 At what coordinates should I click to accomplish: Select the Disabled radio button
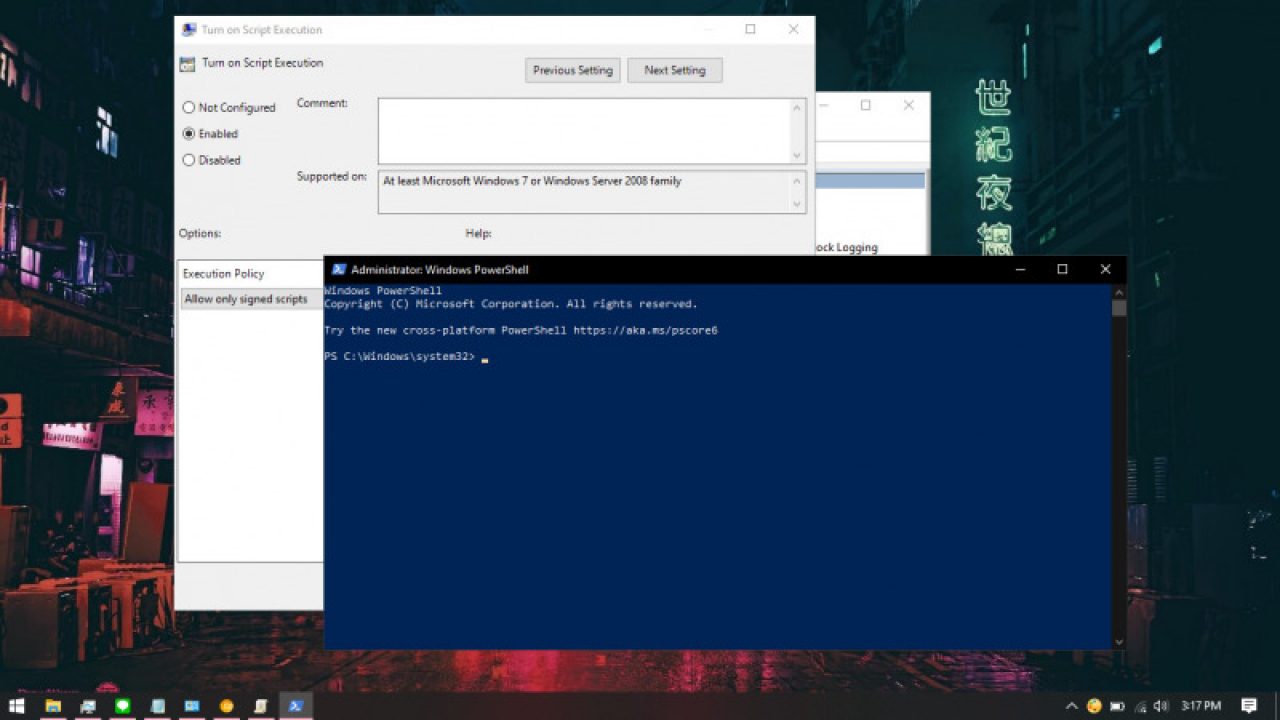[x=189, y=159]
